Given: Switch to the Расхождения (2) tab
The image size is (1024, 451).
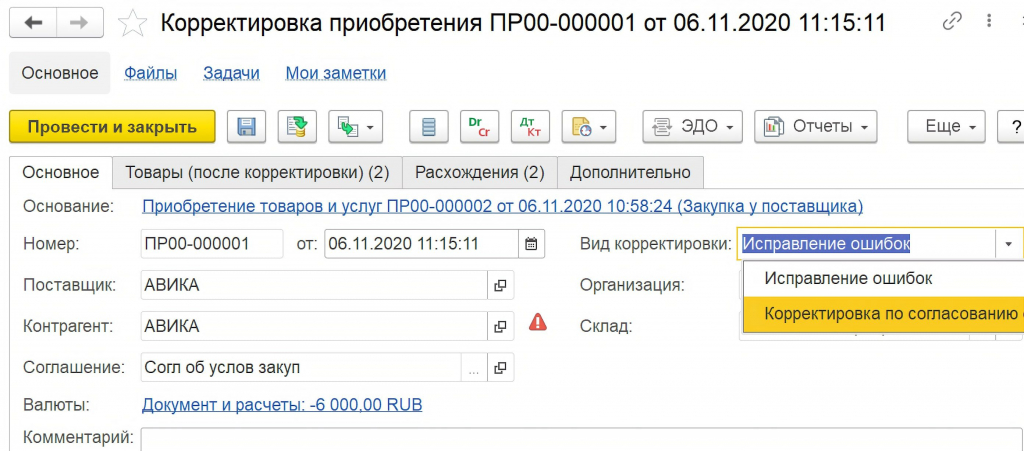Looking at the screenshot, I should pos(479,172).
